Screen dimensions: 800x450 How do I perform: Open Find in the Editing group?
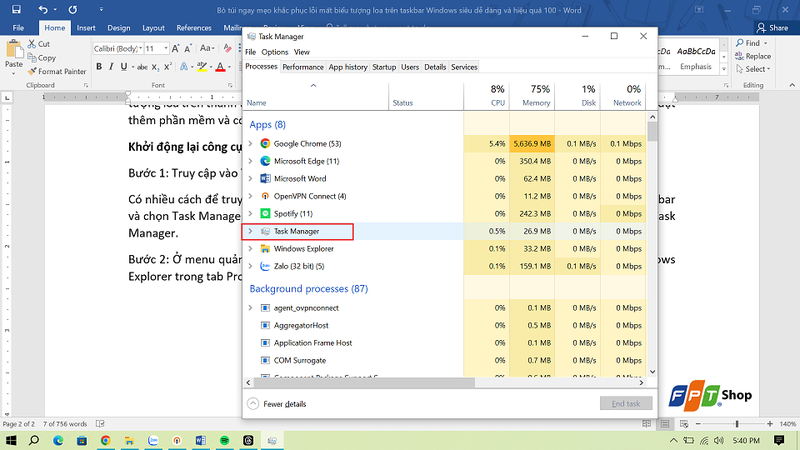click(751, 43)
